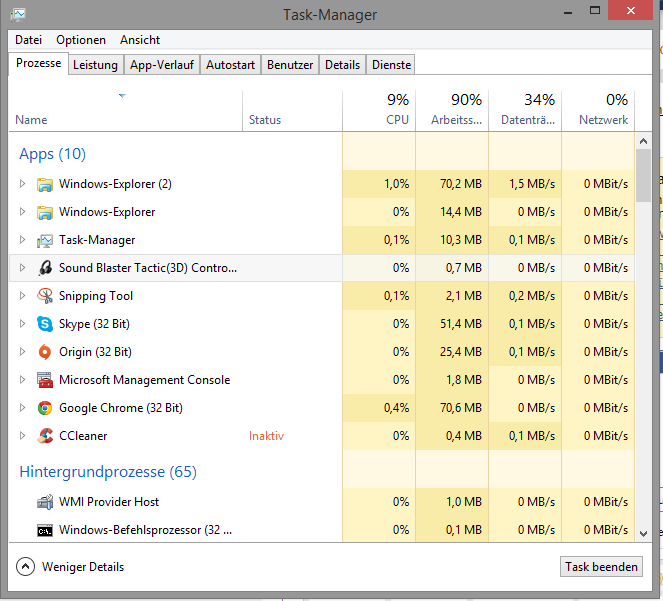Expand the Windows-Explorer (2) process group
Viewport: 663px width, 601px height.
(x=22, y=184)
